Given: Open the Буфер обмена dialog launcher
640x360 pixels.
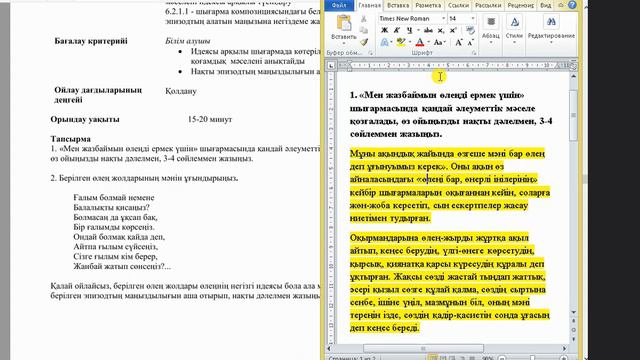Looking at the screenshot, I should tap(370, 53).
